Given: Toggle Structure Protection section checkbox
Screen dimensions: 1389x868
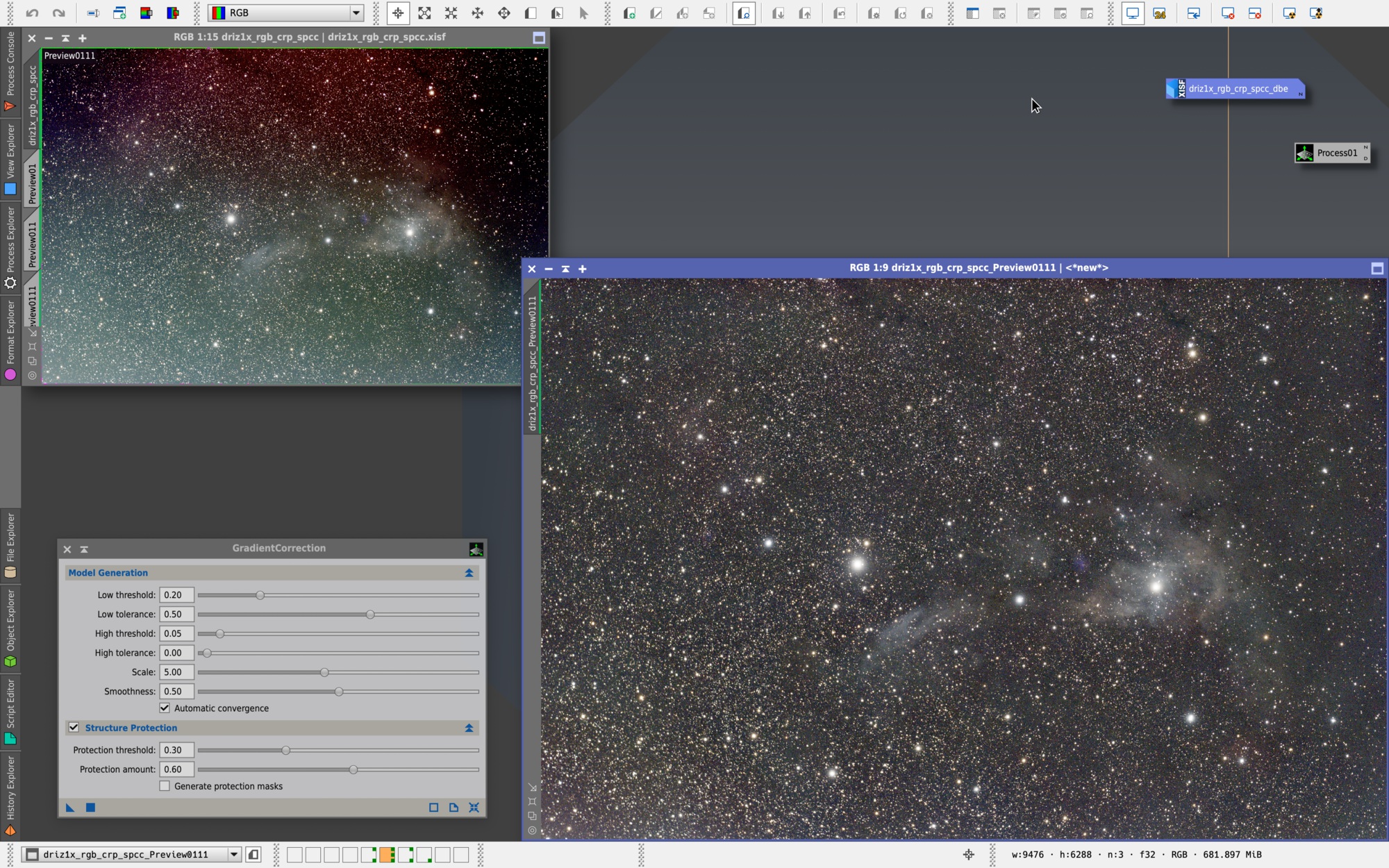Looking at the screenshot, I should point(74,727).
